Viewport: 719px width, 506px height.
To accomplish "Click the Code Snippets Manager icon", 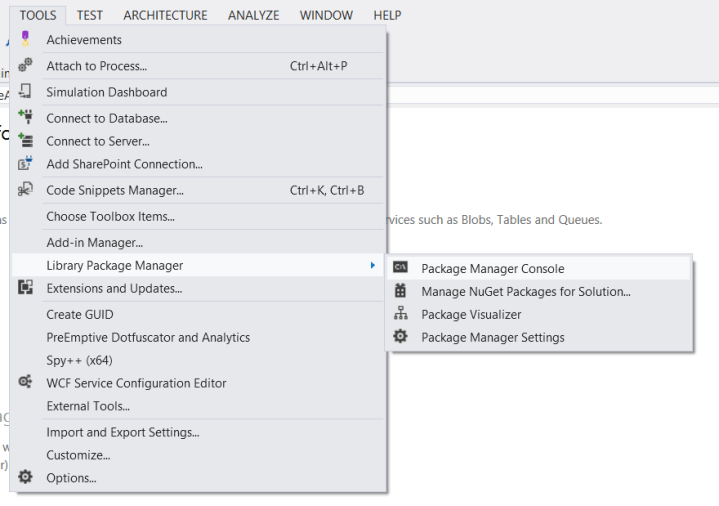I will [x=26, y=190].
